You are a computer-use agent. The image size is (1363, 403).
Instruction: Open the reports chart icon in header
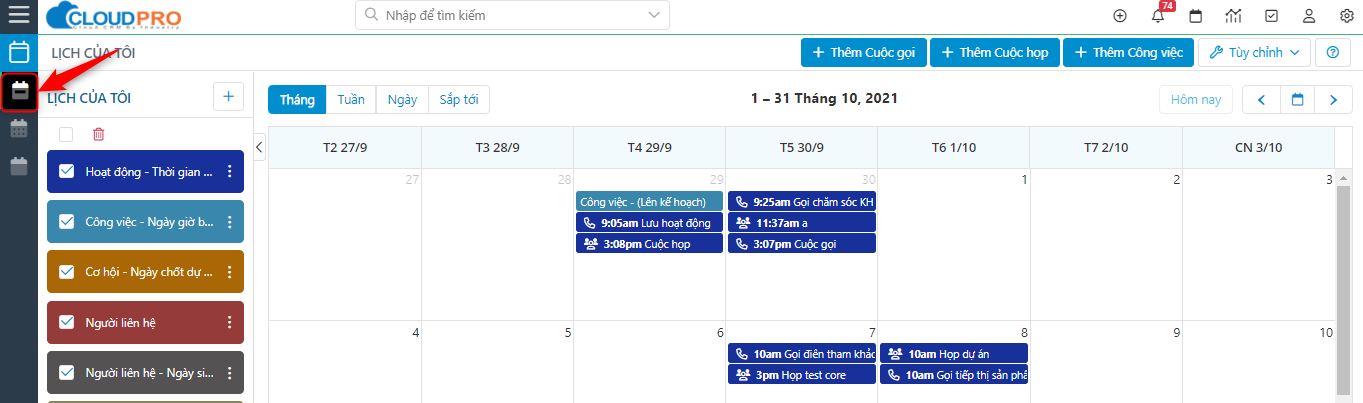click(x=1233, y=16)
